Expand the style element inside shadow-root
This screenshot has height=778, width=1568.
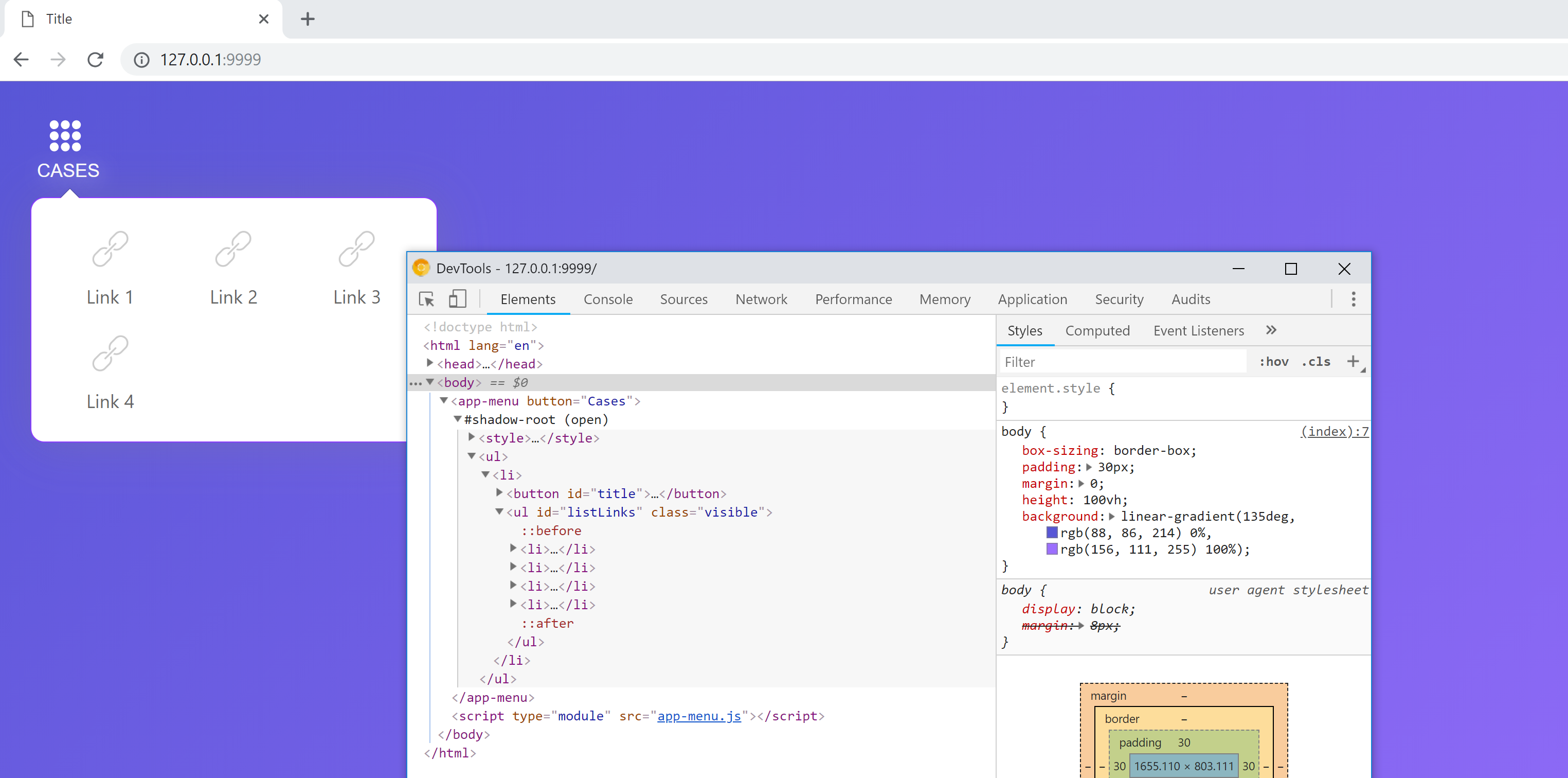471,437
